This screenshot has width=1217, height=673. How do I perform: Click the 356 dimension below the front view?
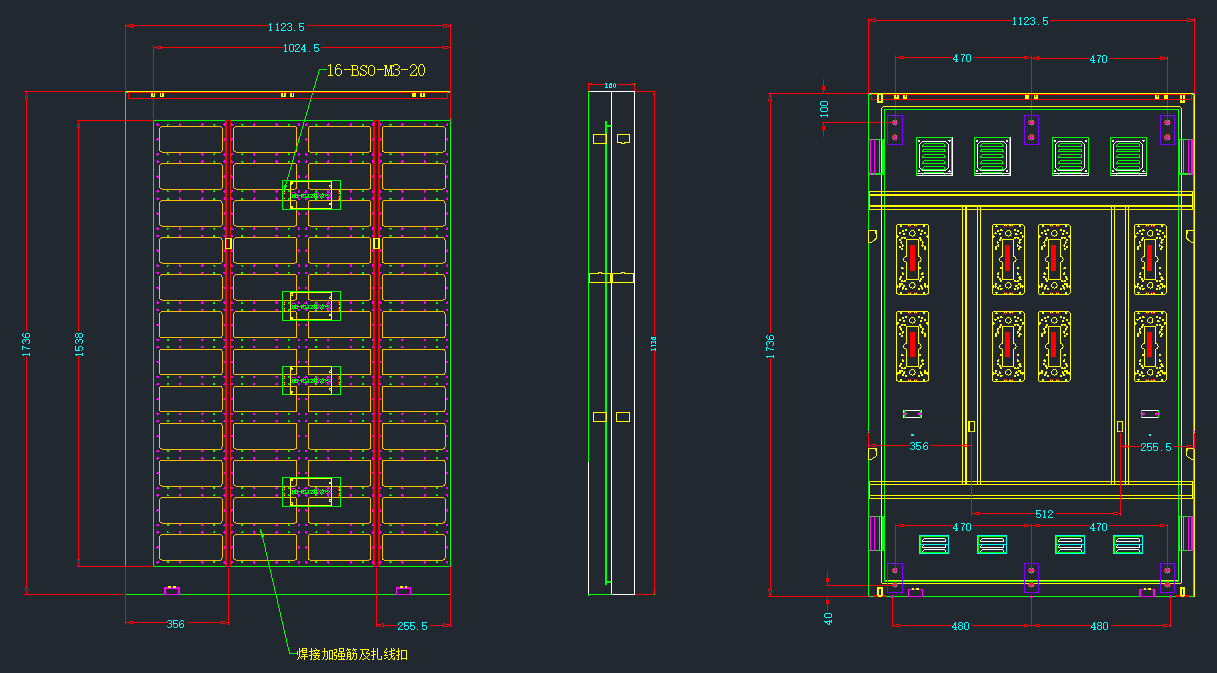point(175,625)
